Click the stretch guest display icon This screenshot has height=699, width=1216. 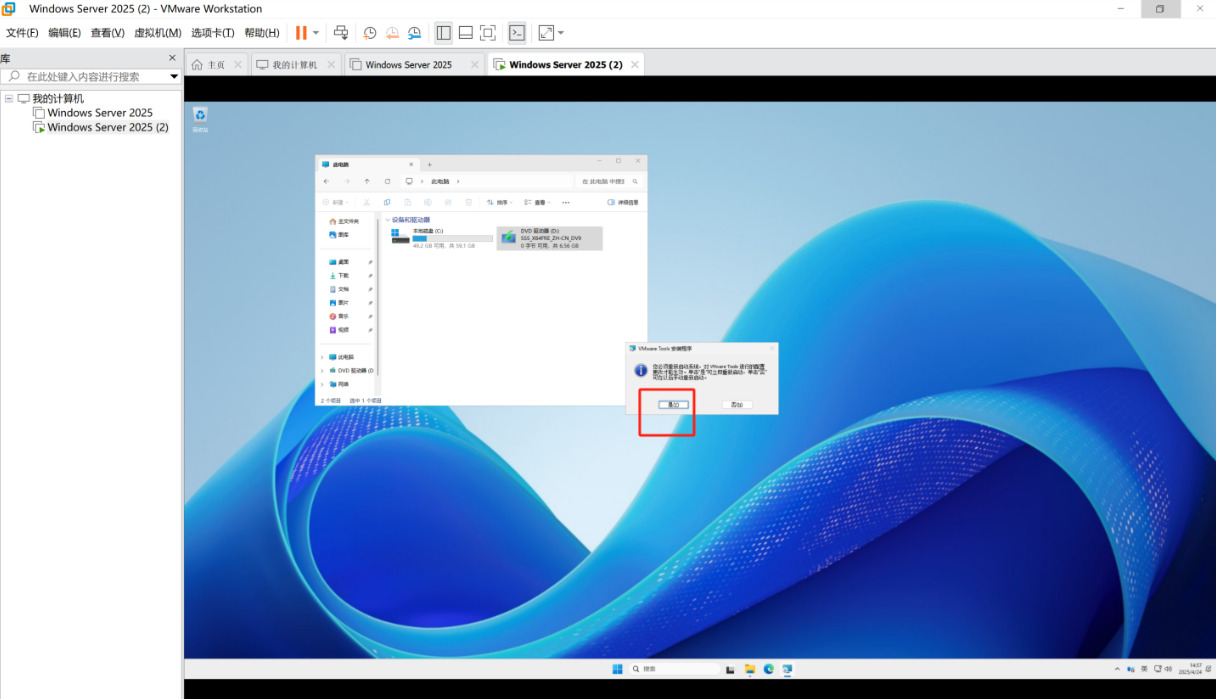[546, 33]
